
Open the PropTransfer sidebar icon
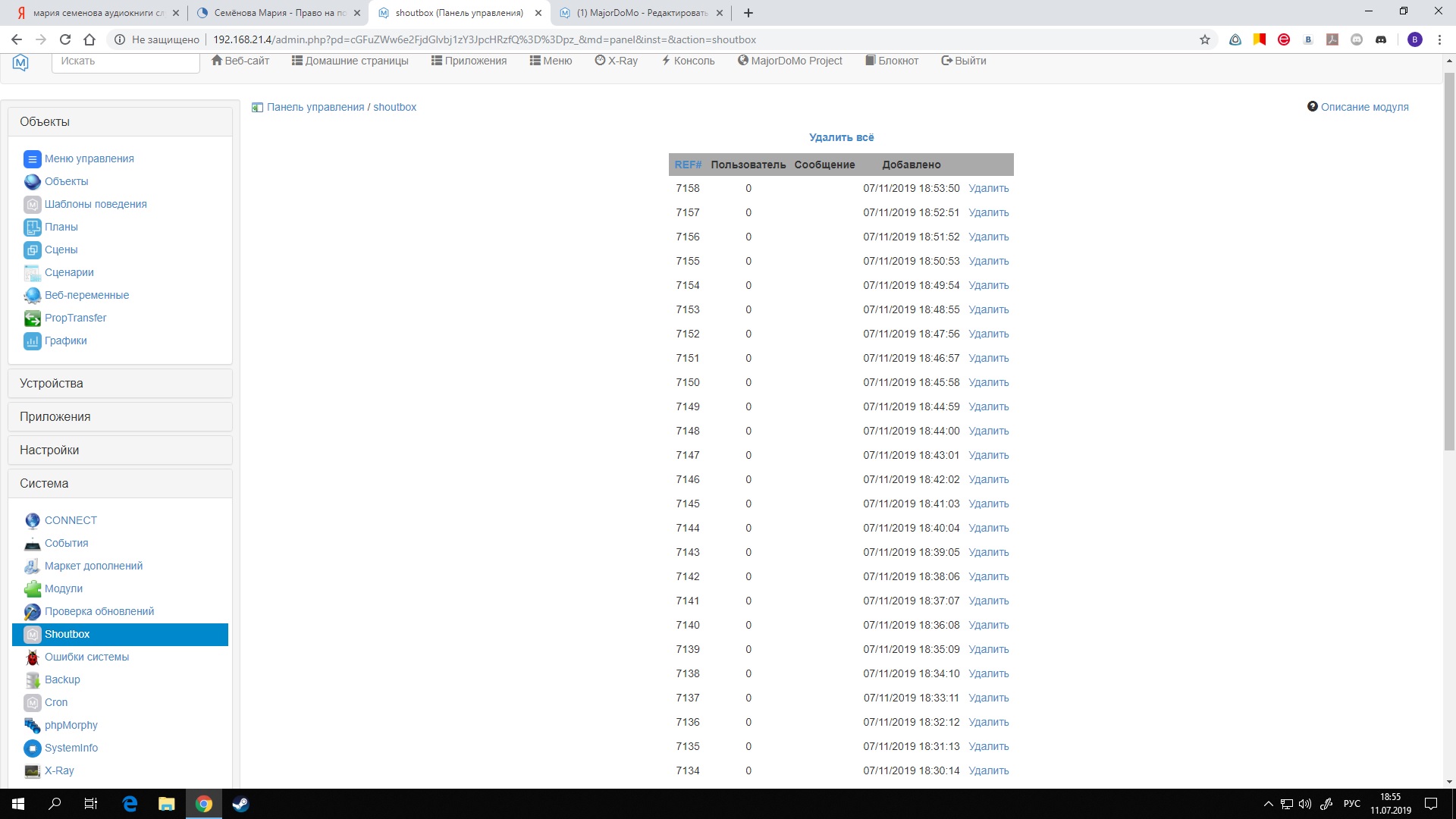[32, 318]
